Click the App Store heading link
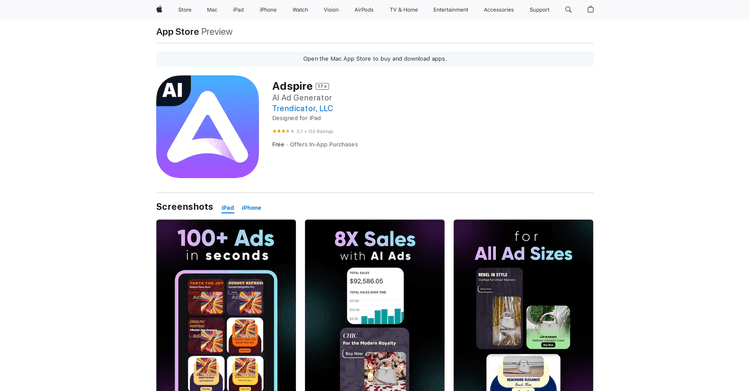The height and width of the screenshot is (391, 750). coord(177,32)
